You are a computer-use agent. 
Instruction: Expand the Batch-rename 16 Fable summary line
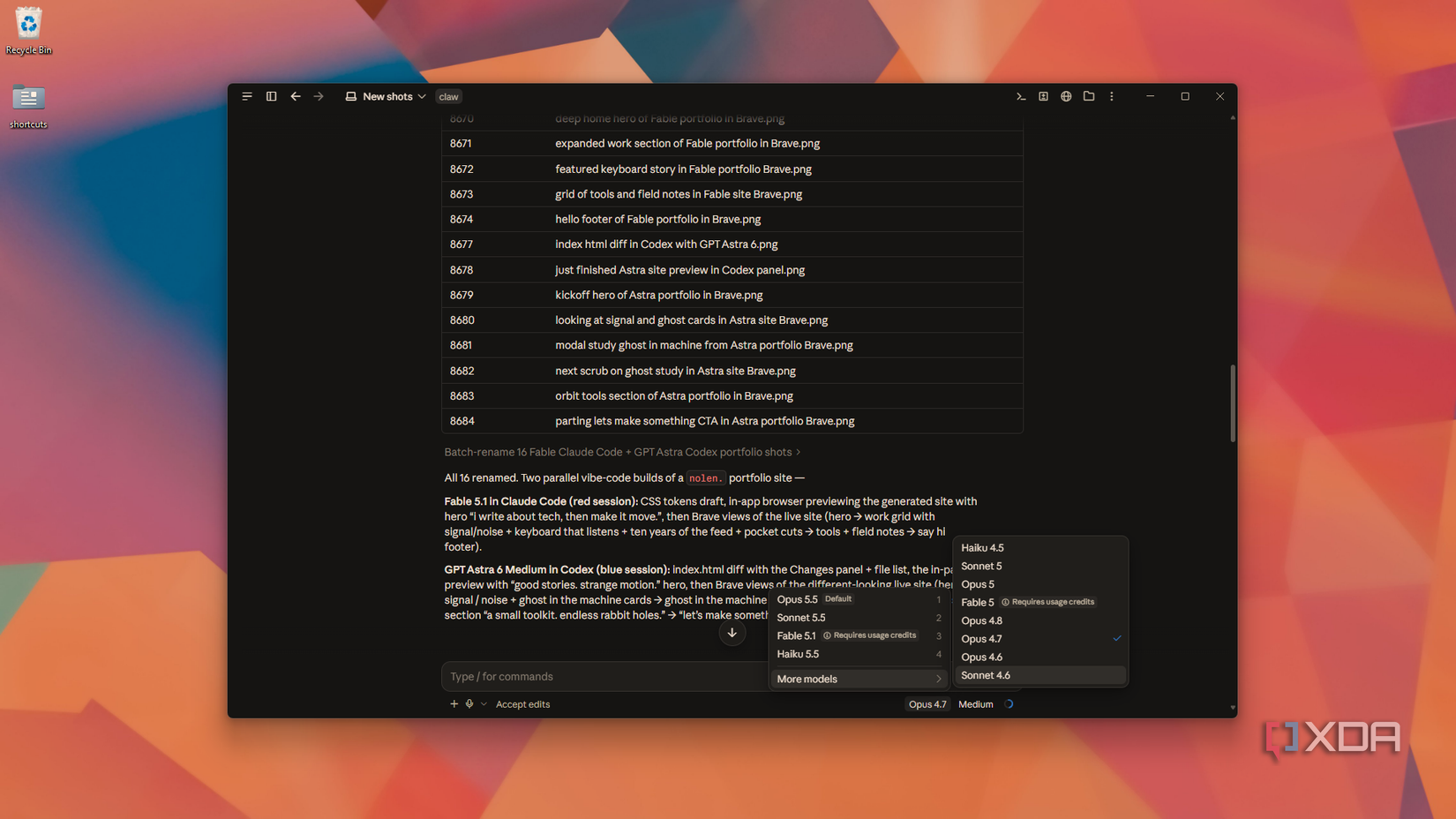622,452
